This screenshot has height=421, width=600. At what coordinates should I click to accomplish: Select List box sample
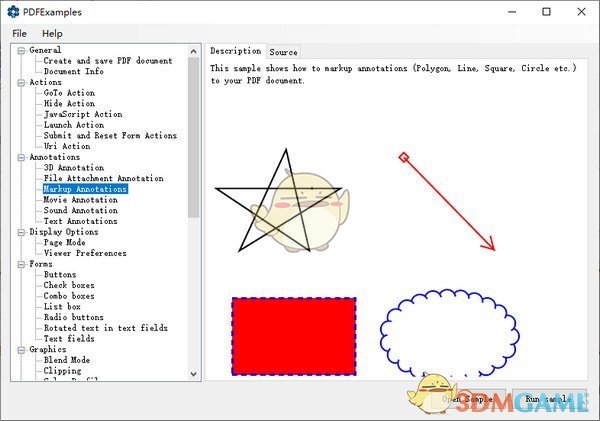(62, 307)
